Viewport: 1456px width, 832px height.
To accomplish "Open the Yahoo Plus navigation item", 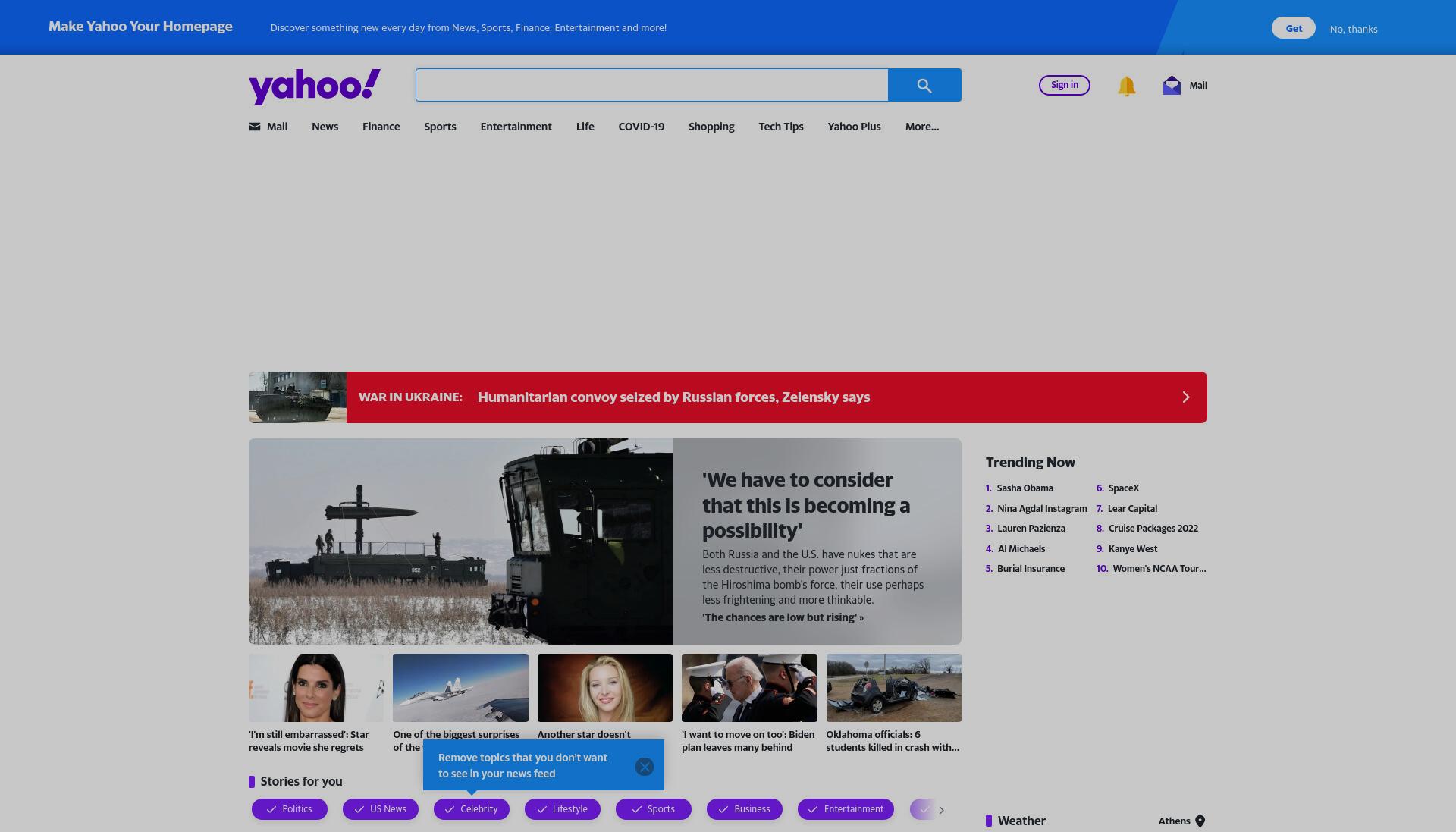I will 854,127.
